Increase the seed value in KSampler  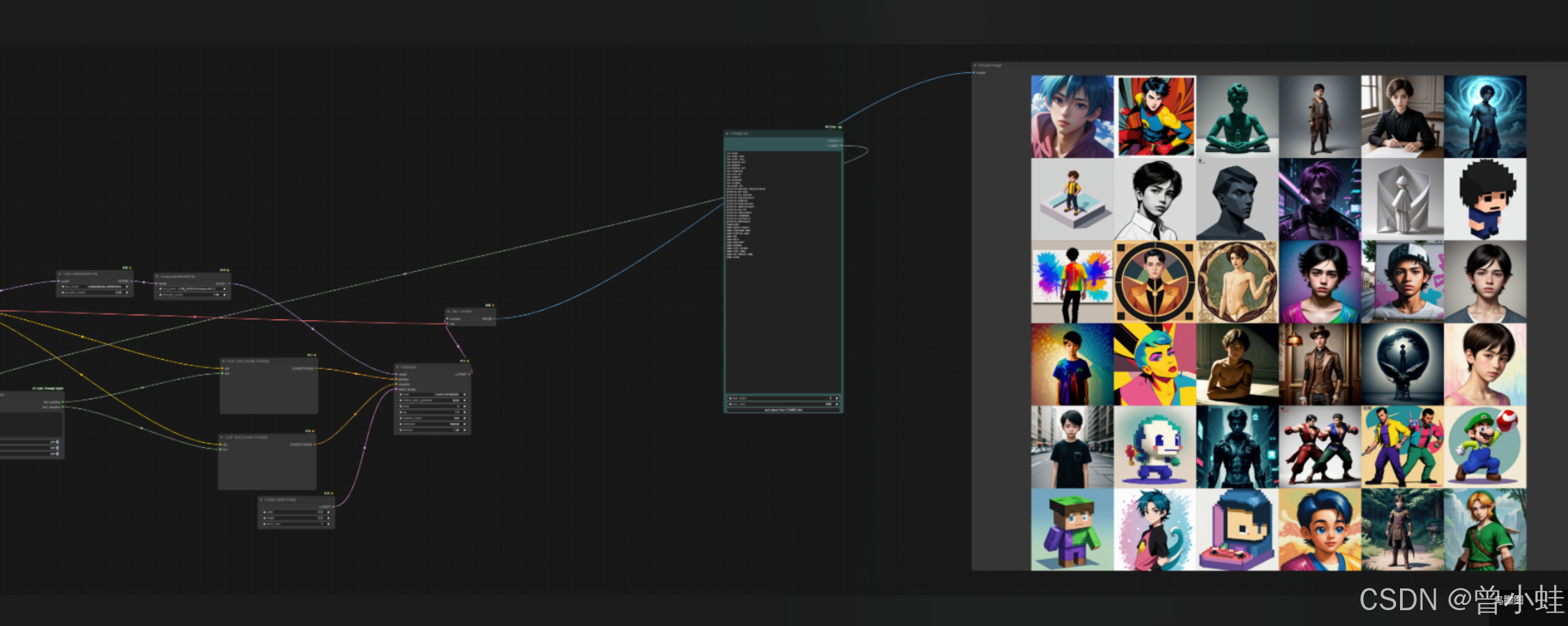[464, 394]
